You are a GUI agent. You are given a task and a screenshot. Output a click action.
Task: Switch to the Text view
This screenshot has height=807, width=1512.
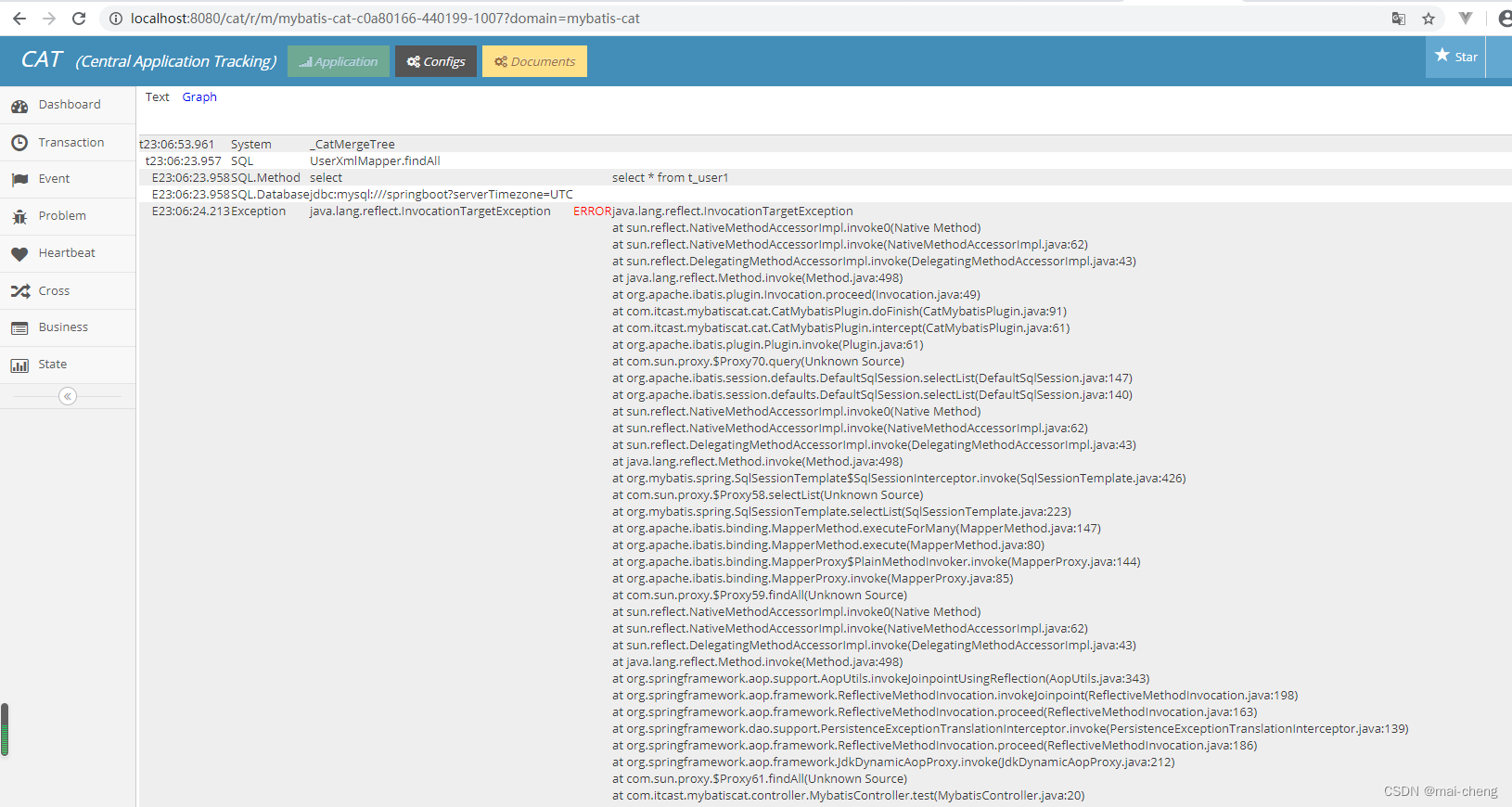pos(157,96)
